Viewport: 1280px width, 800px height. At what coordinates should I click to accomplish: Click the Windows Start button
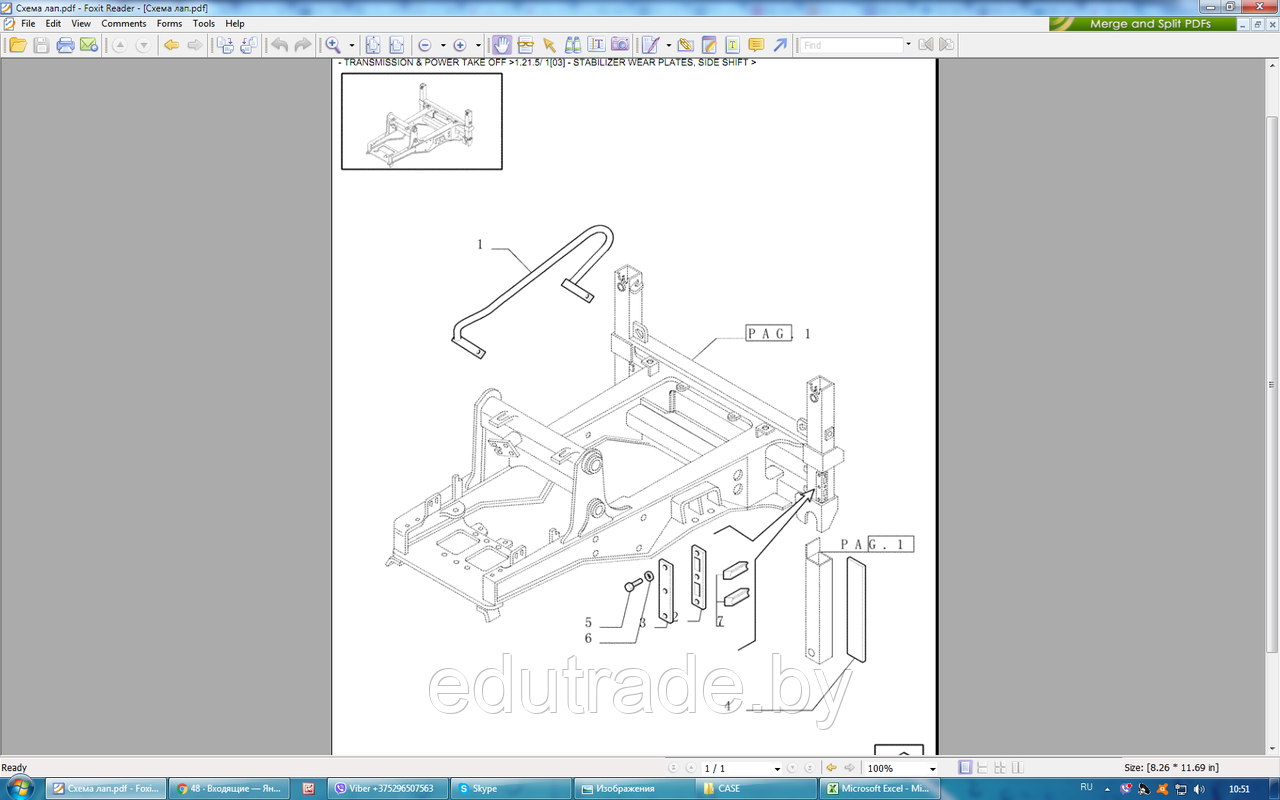20,788
